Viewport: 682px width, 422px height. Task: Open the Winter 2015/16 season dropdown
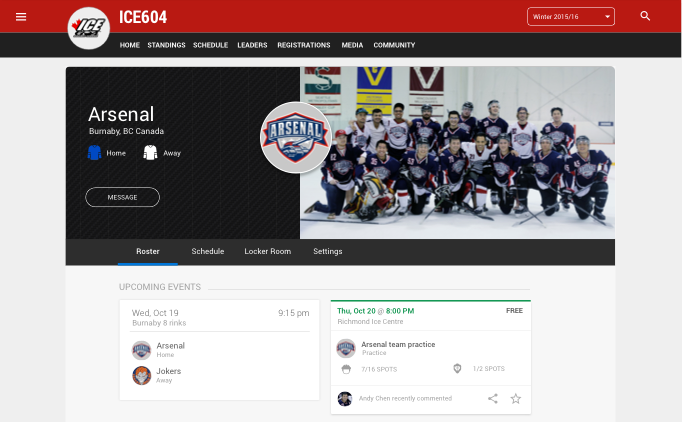pos(571,17)
